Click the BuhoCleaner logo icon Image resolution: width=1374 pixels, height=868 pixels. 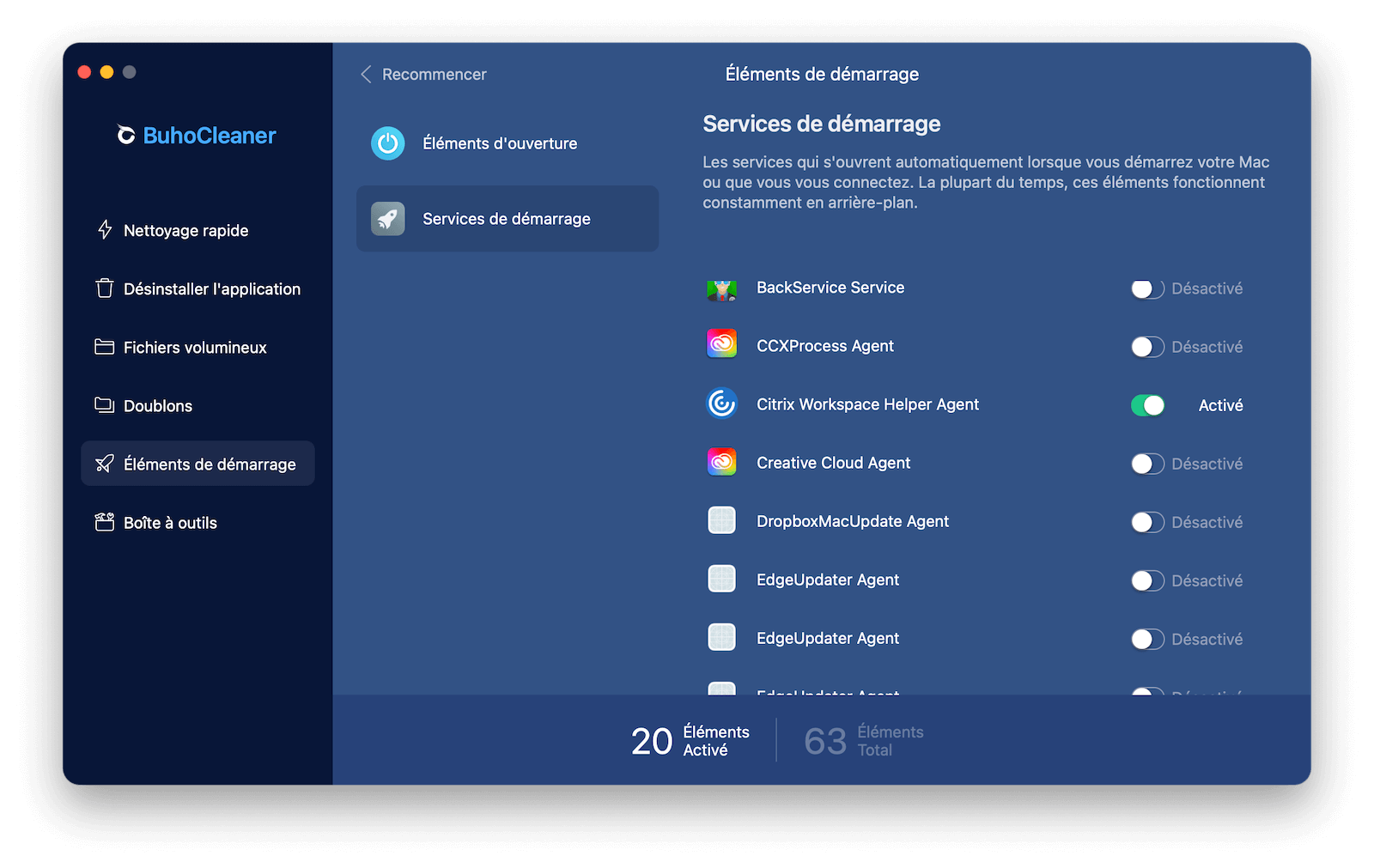point(126,136)
